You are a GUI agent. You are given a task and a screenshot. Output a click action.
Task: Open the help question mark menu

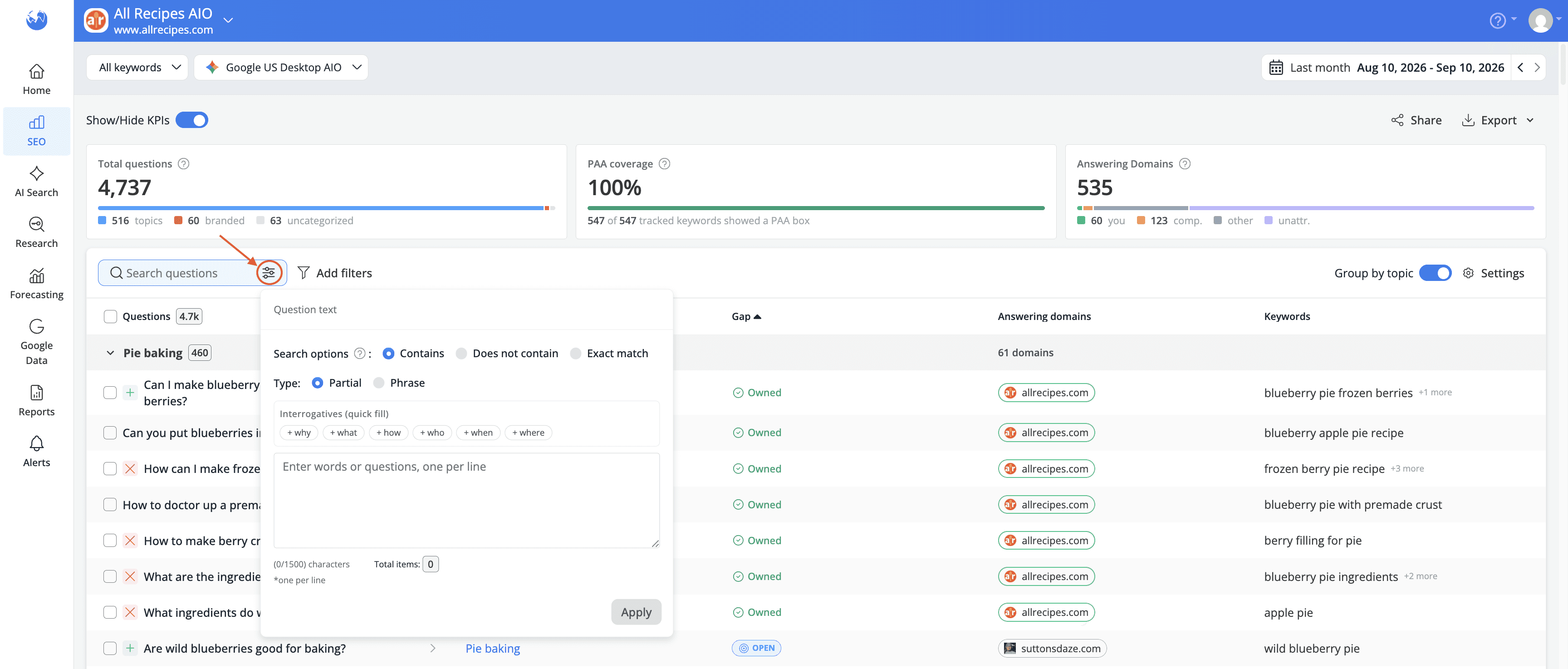coord(1497,21)
